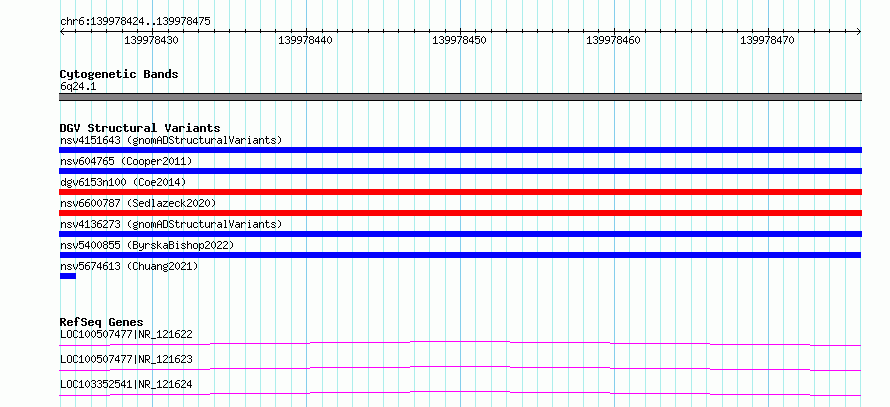
Task: Click the dgv6153n100 Coe2014 red bar
Action: (460, 192)
